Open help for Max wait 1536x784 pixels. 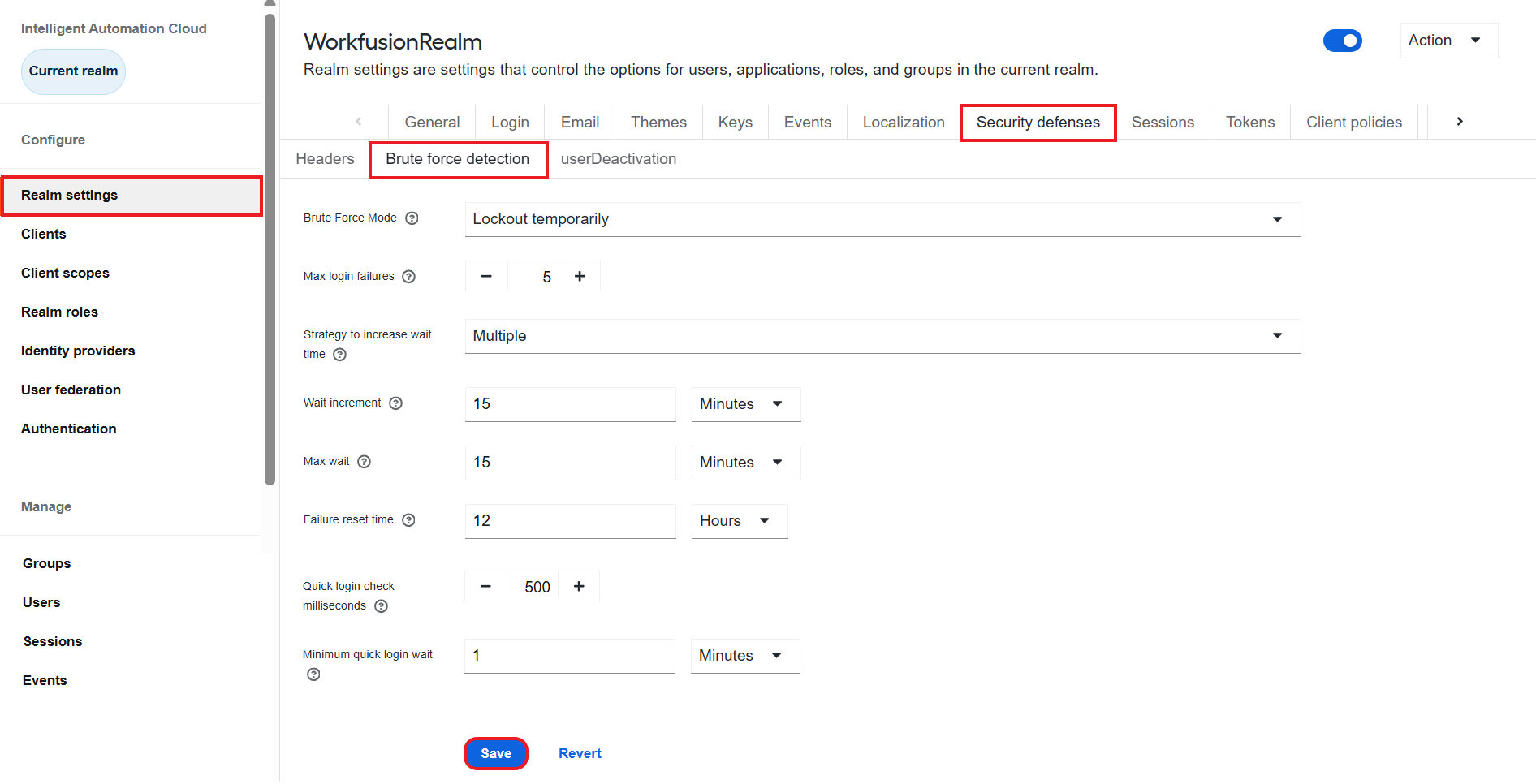tap(365, 462)
